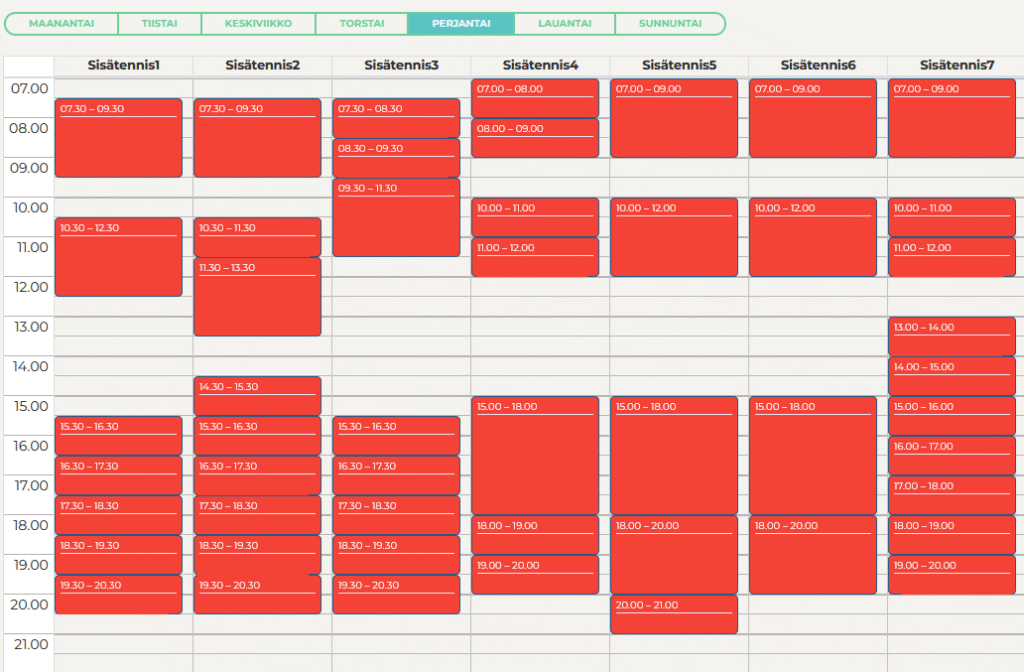Select the Torstai tab
Viewport: 1024px width, 672px height.
(x=361, y=23)
